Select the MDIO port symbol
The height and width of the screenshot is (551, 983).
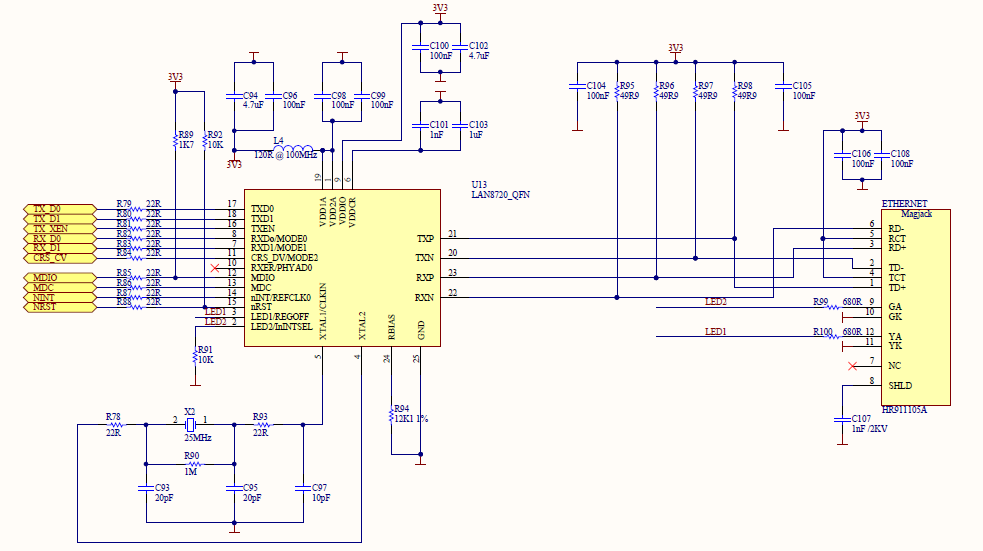tap(60, 278)
